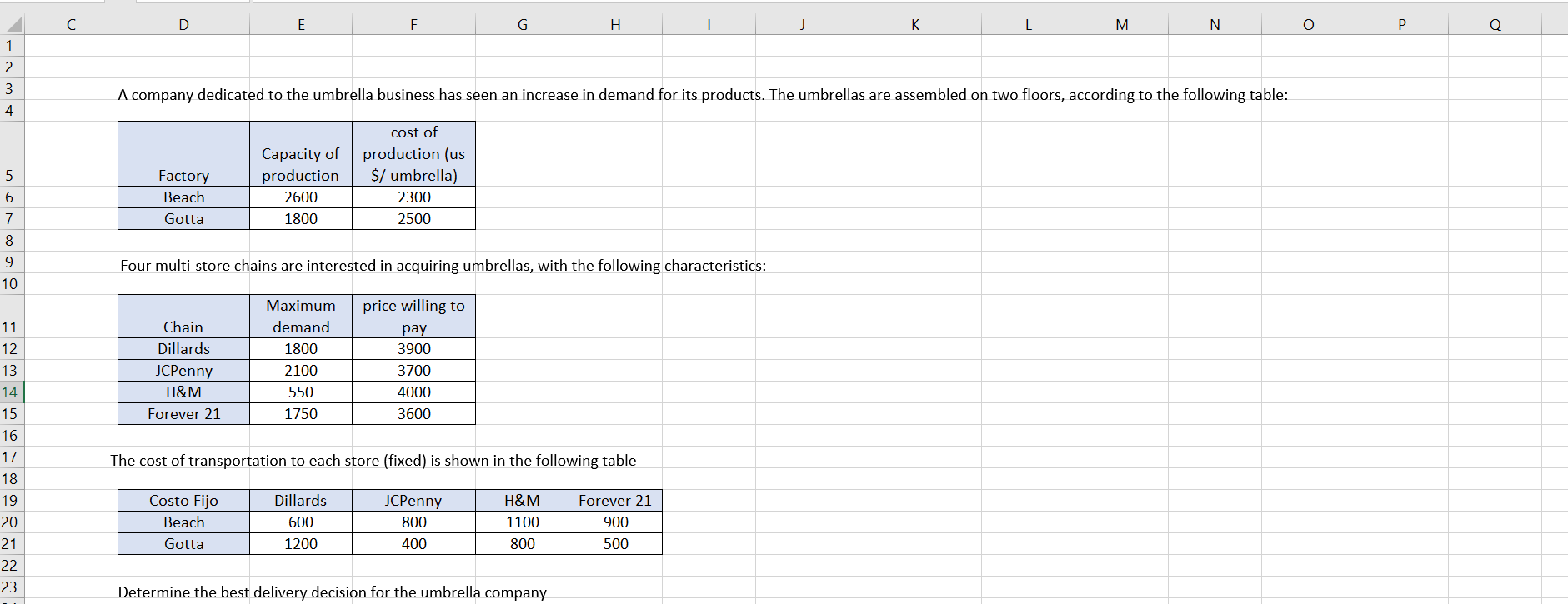The width and height of the screenshot is (1568, 604).
Task: Click the Beach-to-Dillards cost 600
Action: coord(301,522)
